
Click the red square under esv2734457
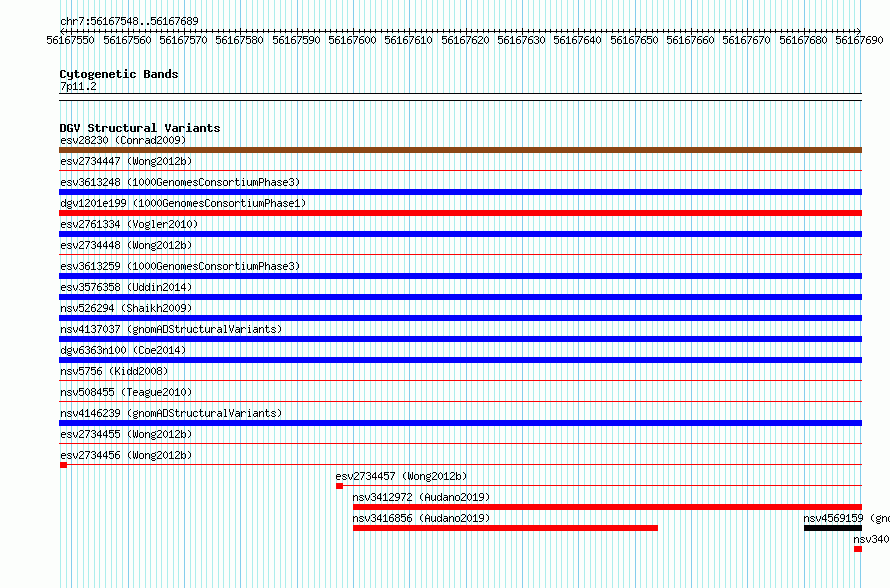(339, 486)
